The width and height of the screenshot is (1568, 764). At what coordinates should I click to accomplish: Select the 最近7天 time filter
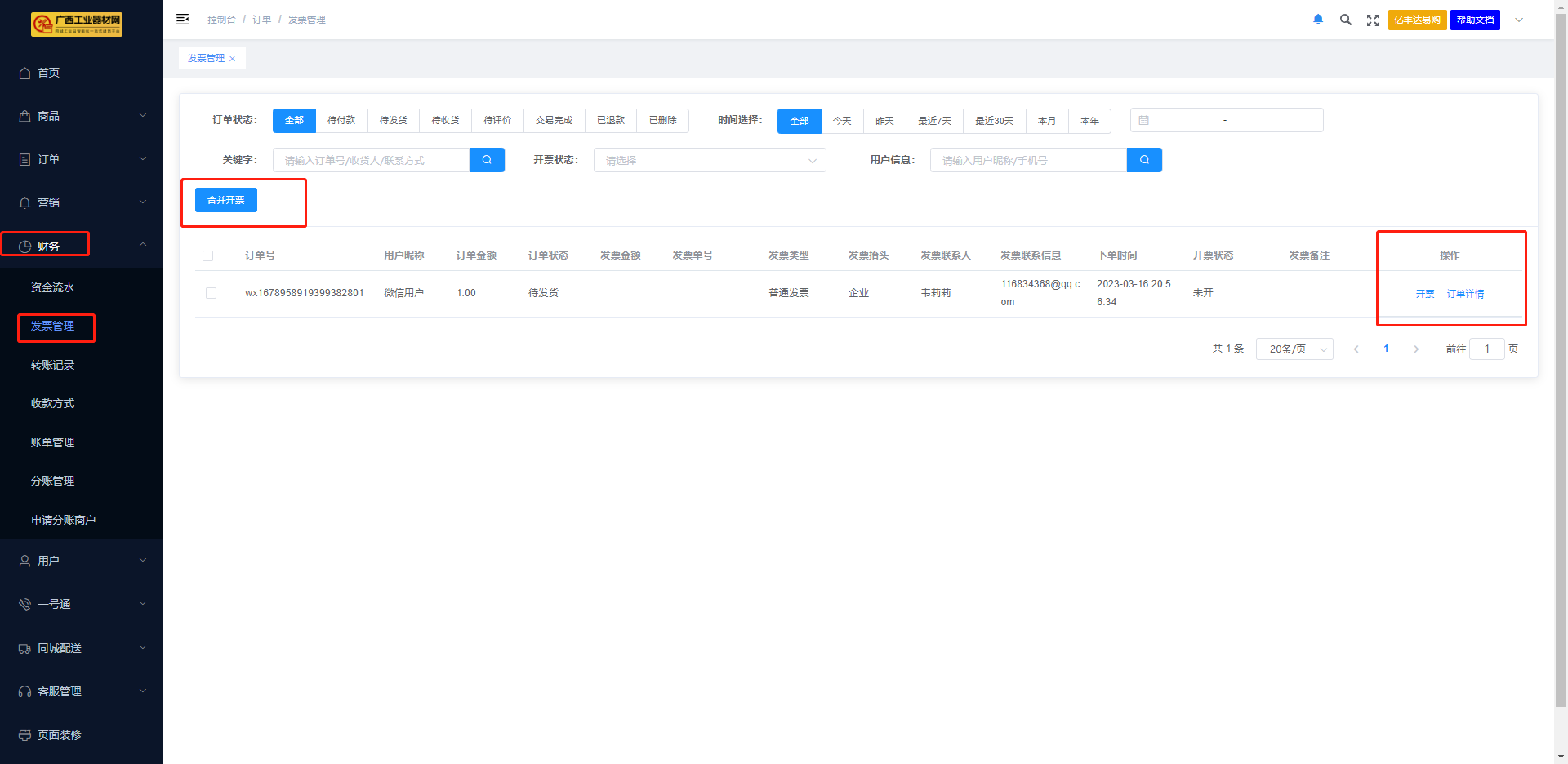click(x=934, y=121)
